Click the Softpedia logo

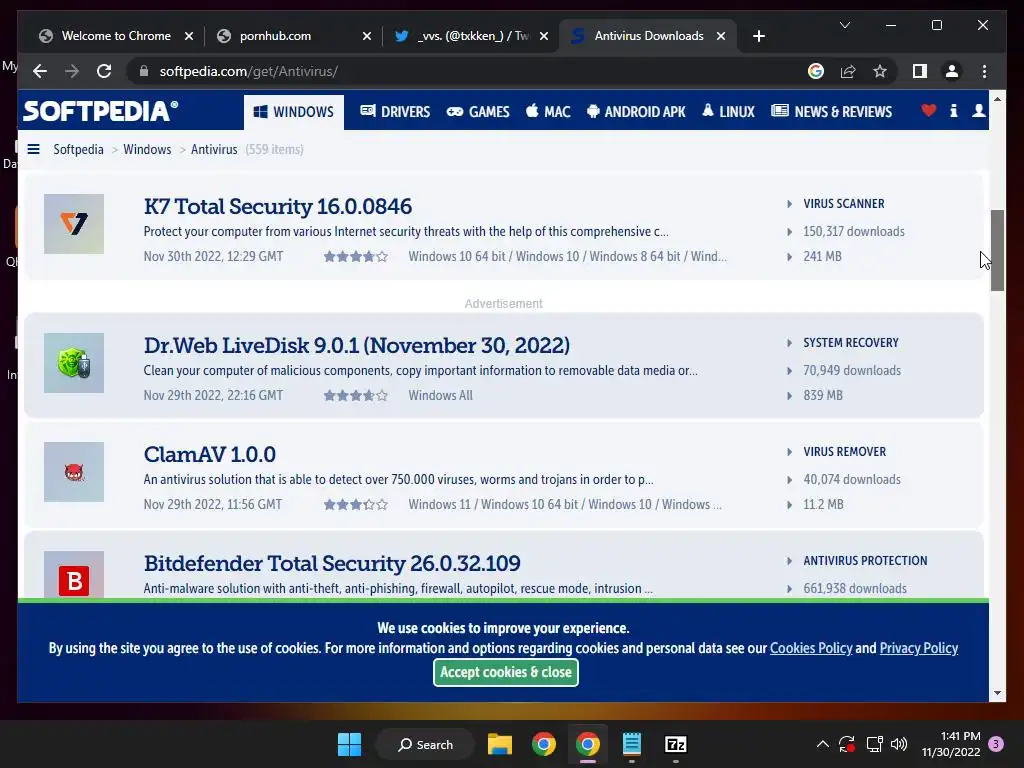point(101,111)
